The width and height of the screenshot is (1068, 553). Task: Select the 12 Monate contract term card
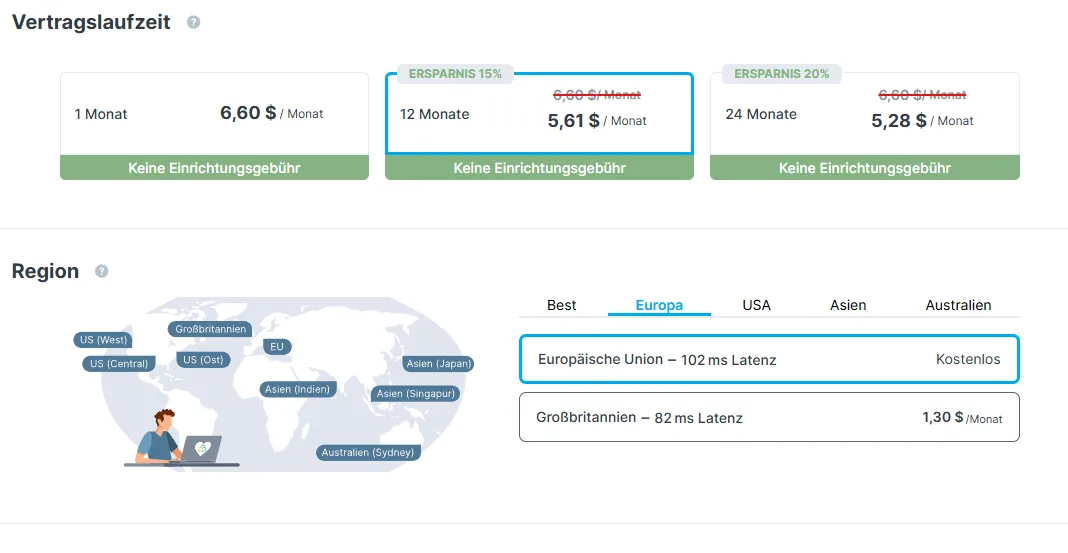tap(539, 126)
